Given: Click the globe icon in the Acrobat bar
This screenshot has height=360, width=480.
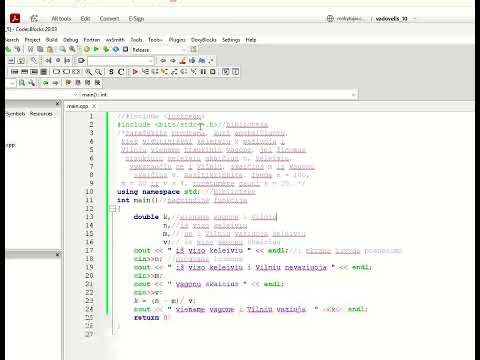Looking at the screenshot, I should coord(330,19).
